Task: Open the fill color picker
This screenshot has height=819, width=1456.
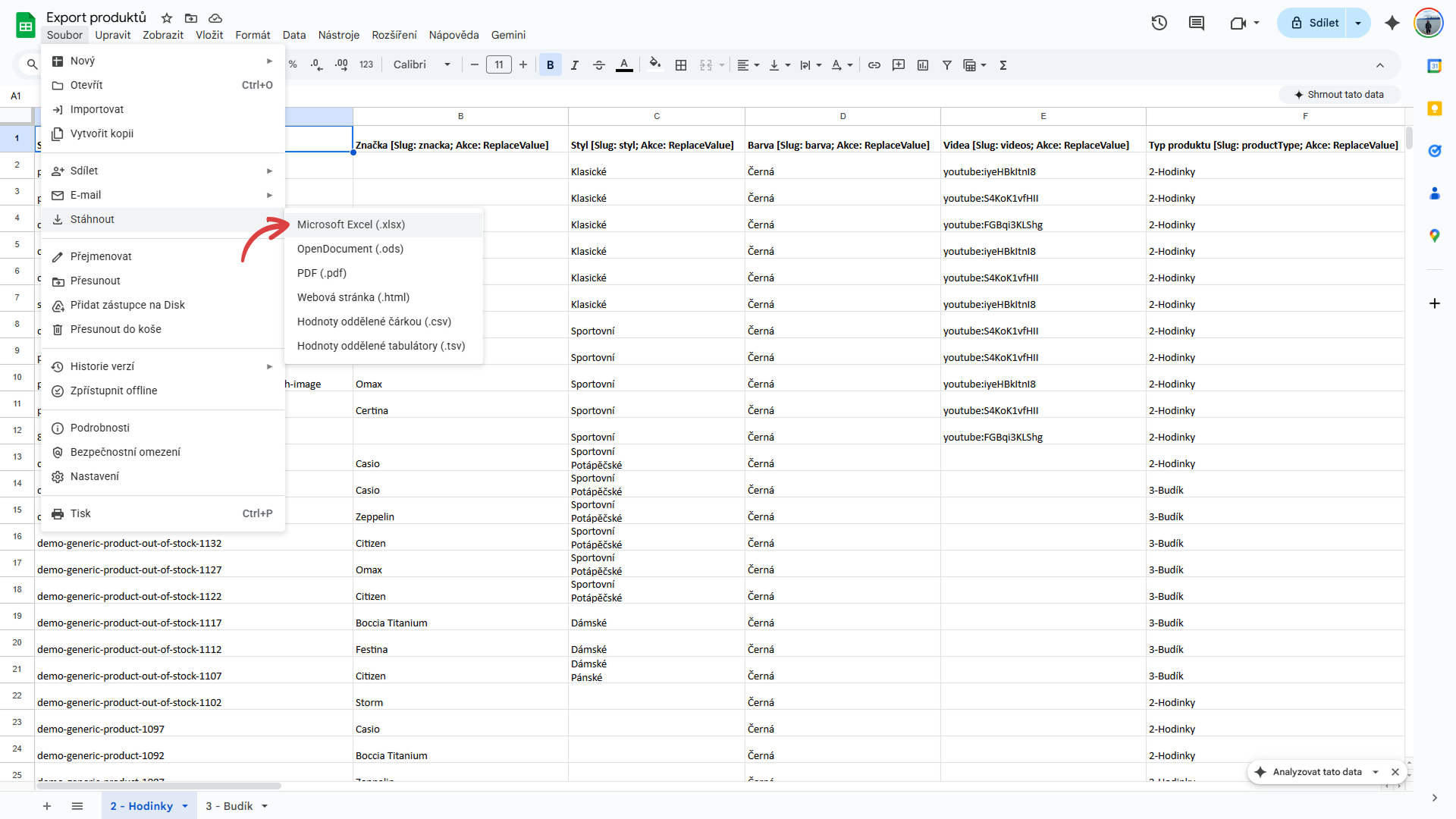Action: point(655,64)
